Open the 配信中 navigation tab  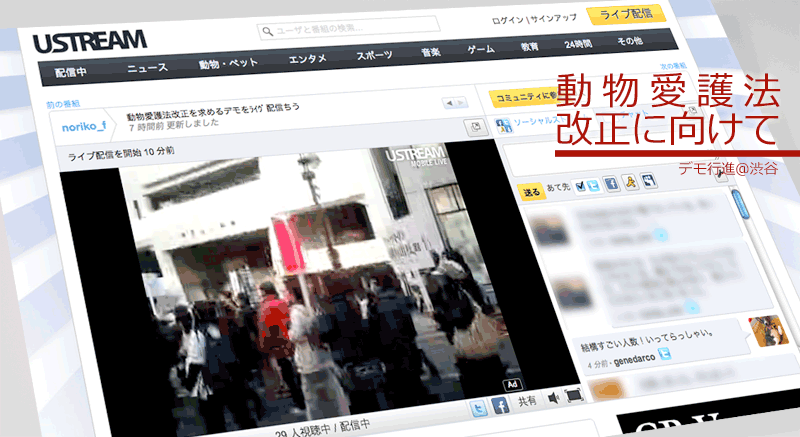click(70, 72)
